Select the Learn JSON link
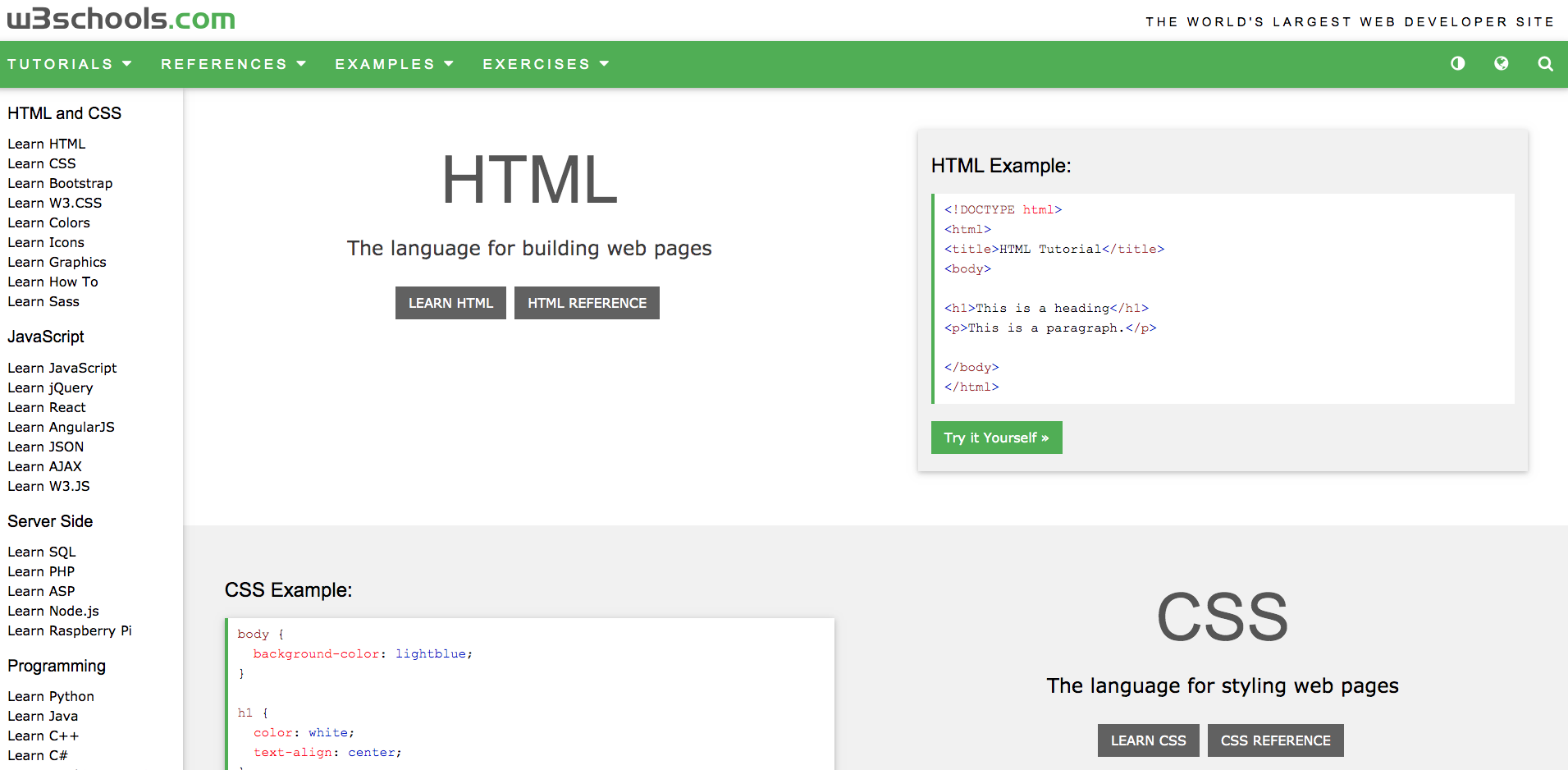 pyautogui.click(x=46, y=447)
